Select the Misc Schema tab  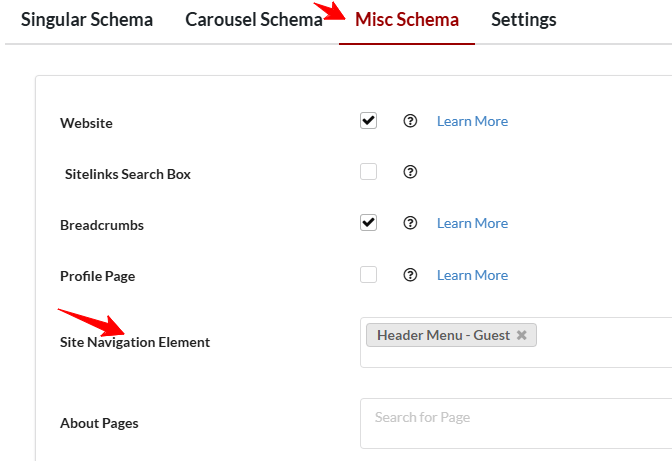(x=407, y=20)
